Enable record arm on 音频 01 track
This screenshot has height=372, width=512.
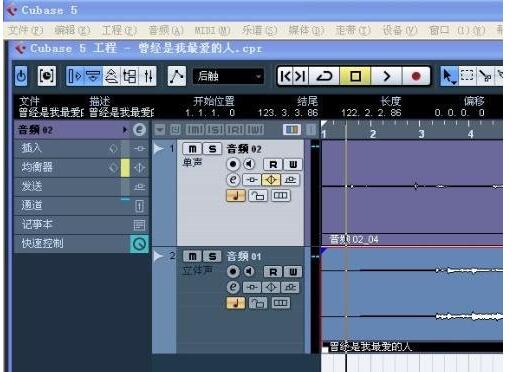tap(233, 272)
